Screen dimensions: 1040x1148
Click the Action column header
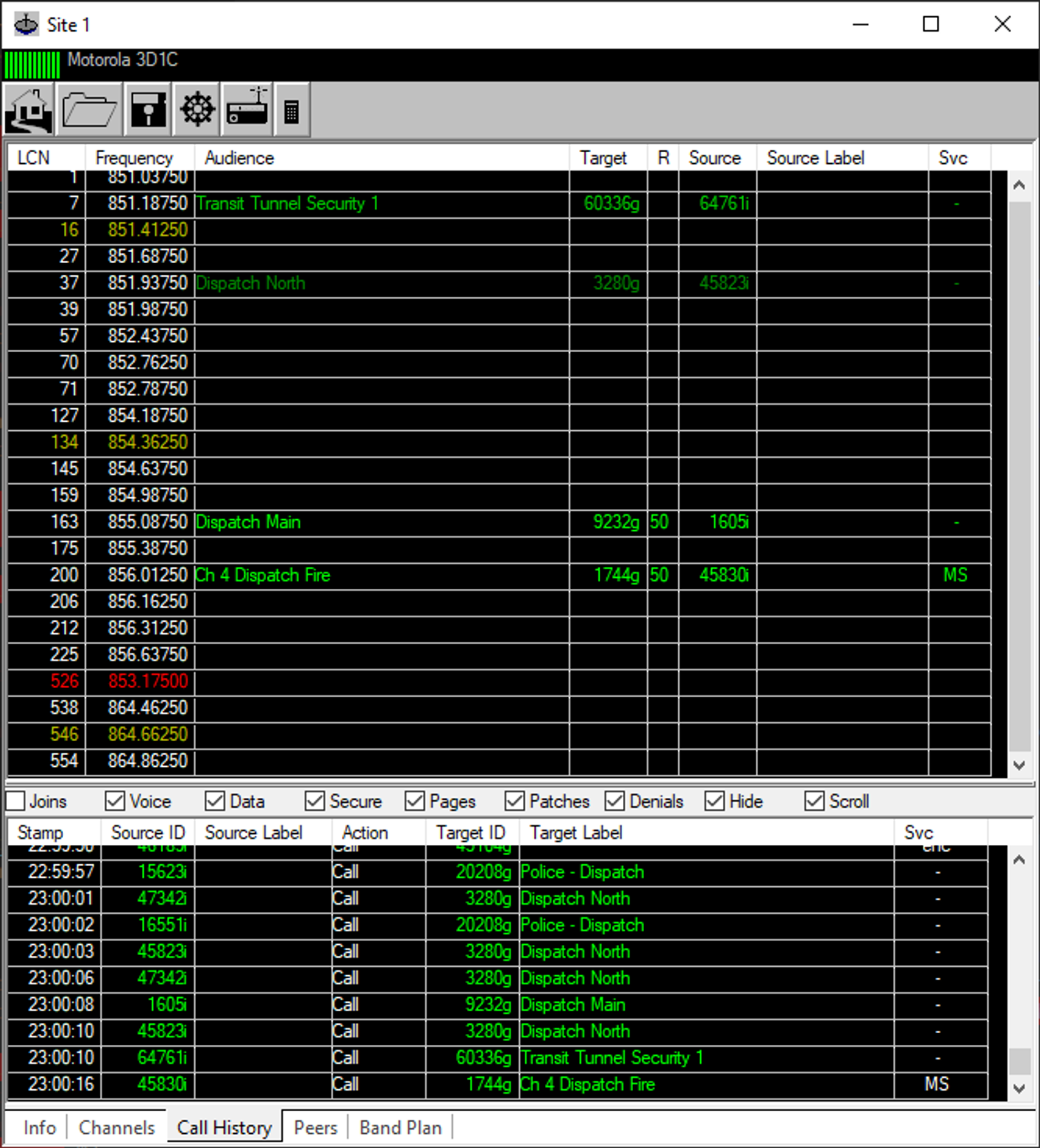tap(378, 832)
